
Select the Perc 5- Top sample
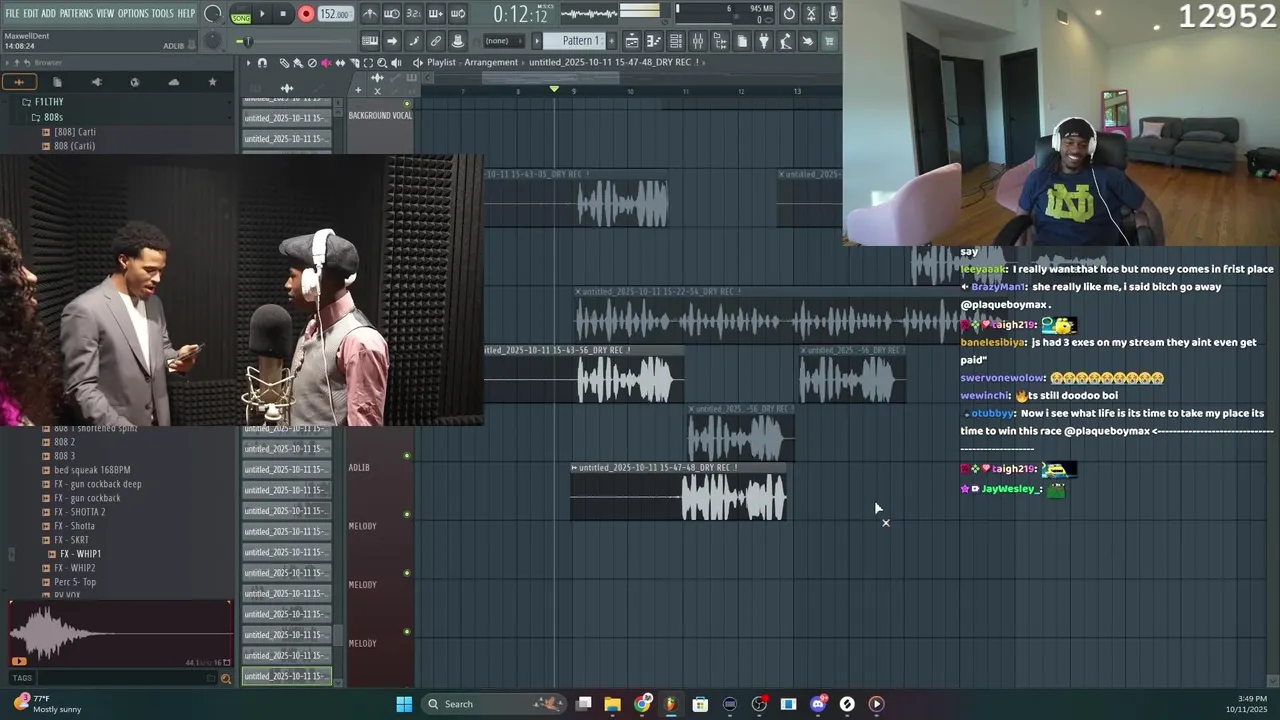click(75, 582)
